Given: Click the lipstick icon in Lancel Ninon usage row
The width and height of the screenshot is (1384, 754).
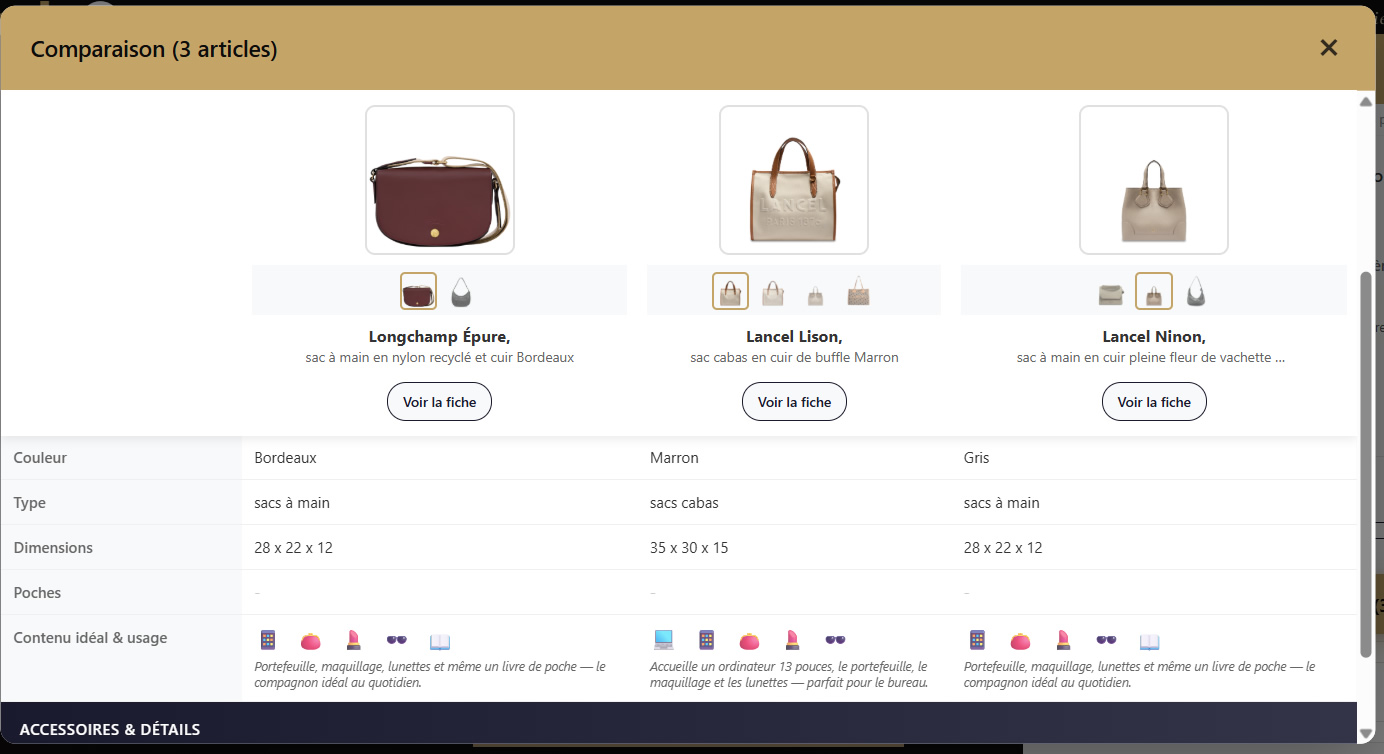Looking at the screenshot, I should [x=1063, y=640].
